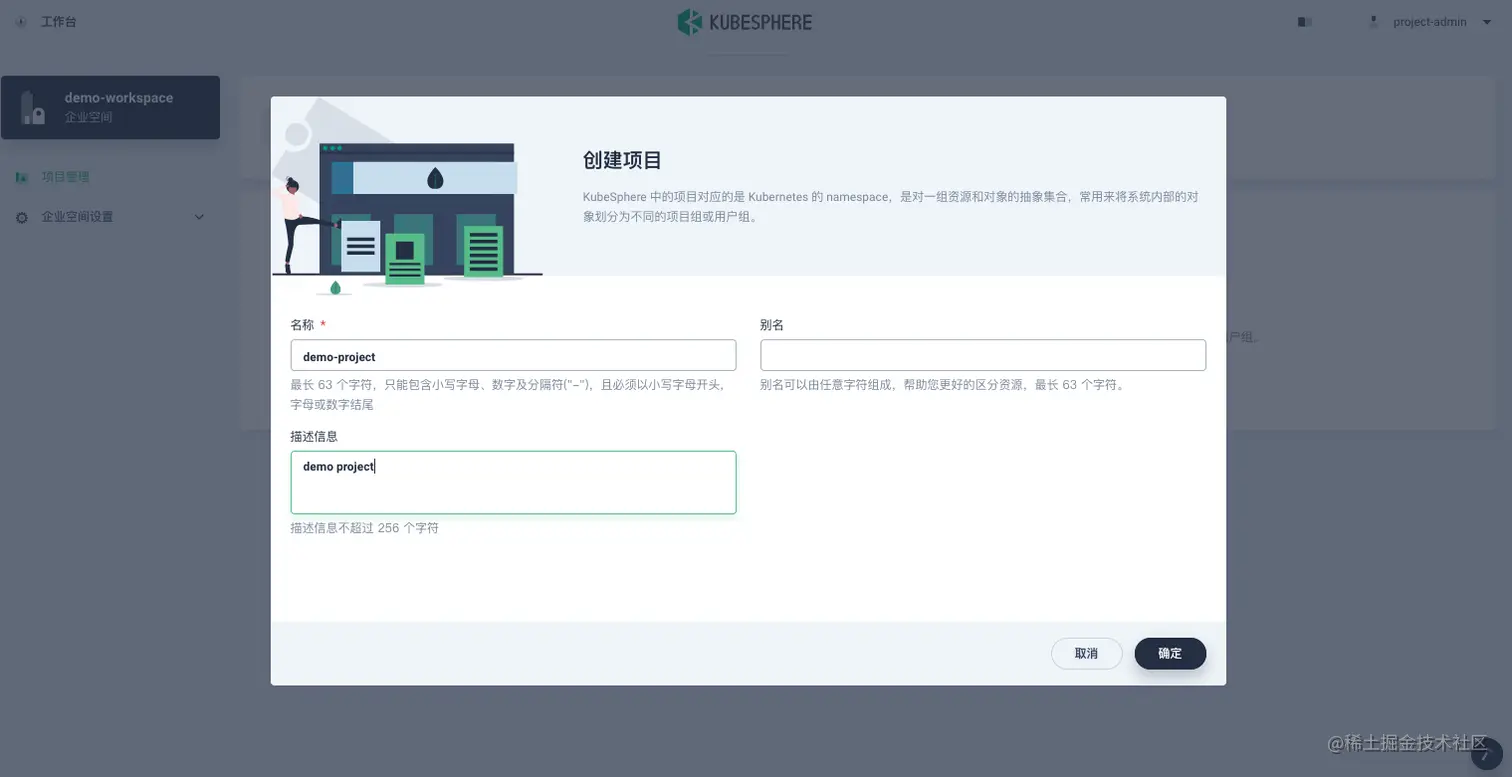Open the demo-workspace card
The height and width of the screenshot is (777, 1512).
pos(110,107)
